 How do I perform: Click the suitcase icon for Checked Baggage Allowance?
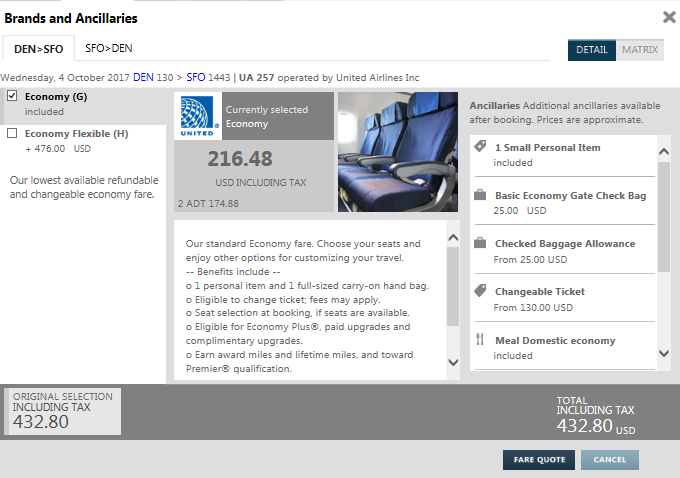480,243
